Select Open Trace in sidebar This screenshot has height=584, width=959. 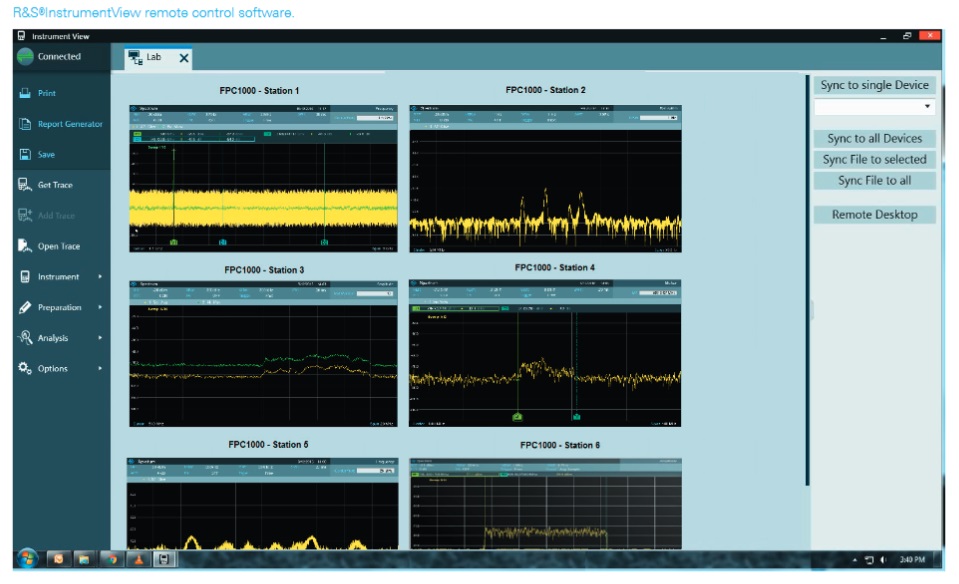(59, 246)
